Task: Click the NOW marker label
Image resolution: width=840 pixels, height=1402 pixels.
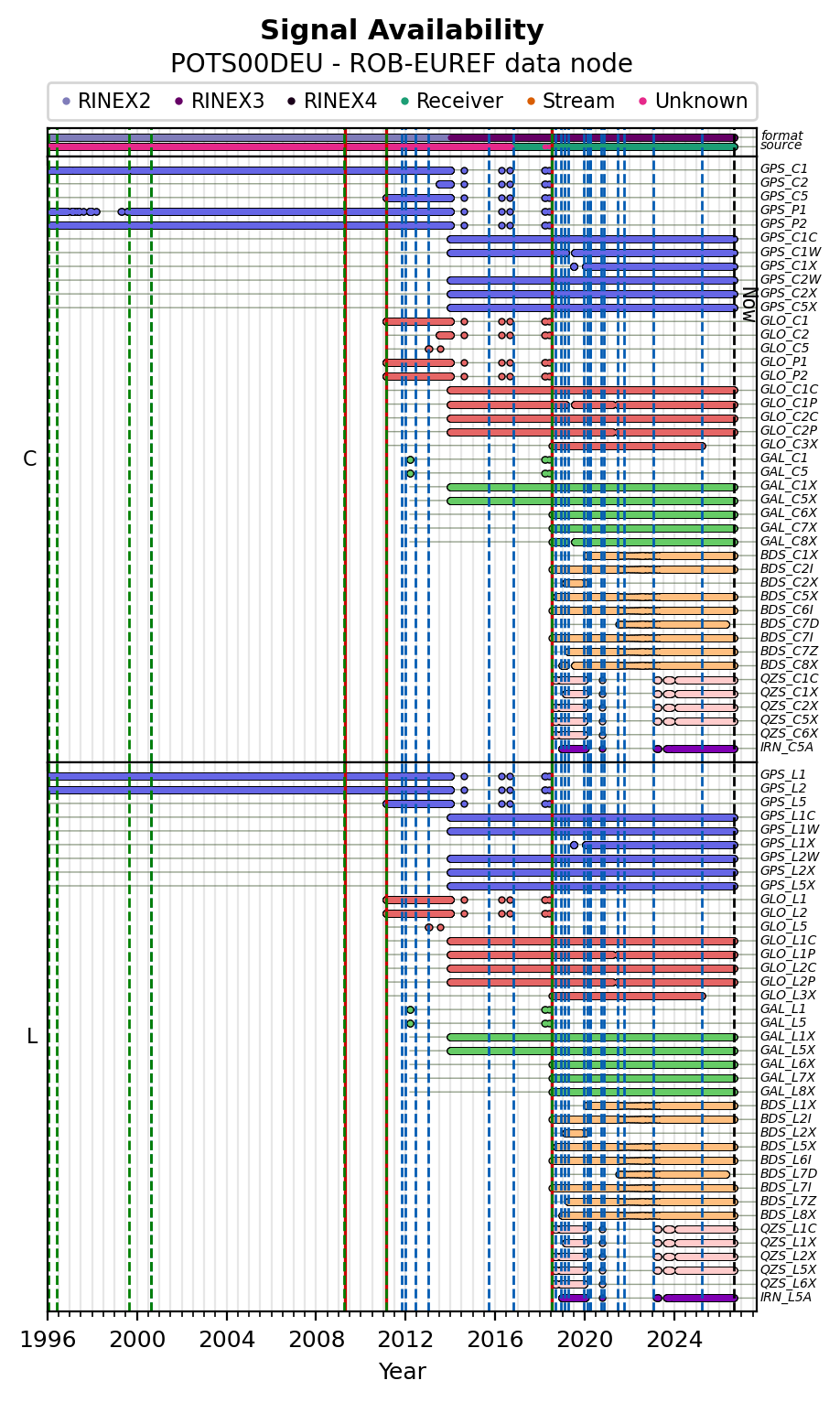Action: click(x=748, y=305)
